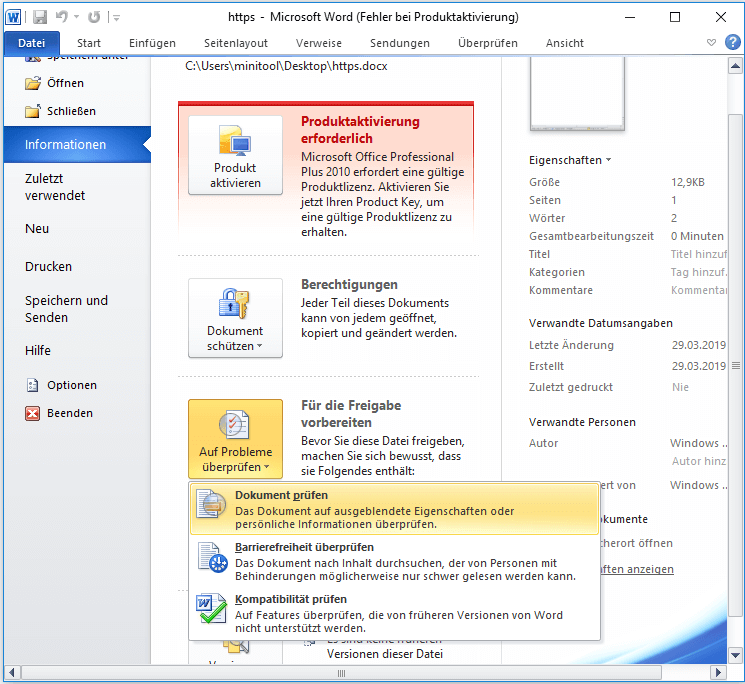This screenshot has width=745, height=684.
Task: Click the Kommentare add field
Action: pyautogui.click(x=698, y=290)
